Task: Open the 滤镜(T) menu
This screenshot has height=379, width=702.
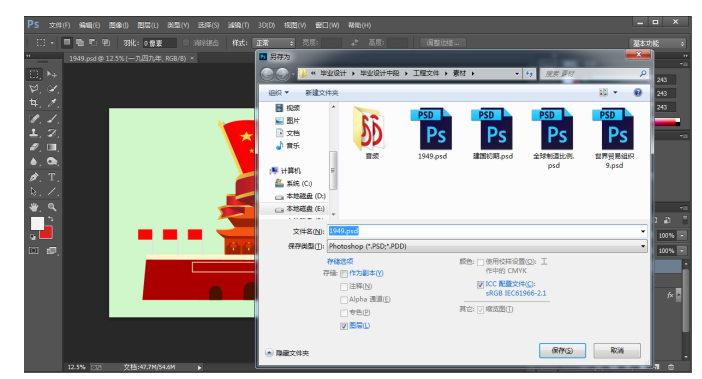Action: 238,25
